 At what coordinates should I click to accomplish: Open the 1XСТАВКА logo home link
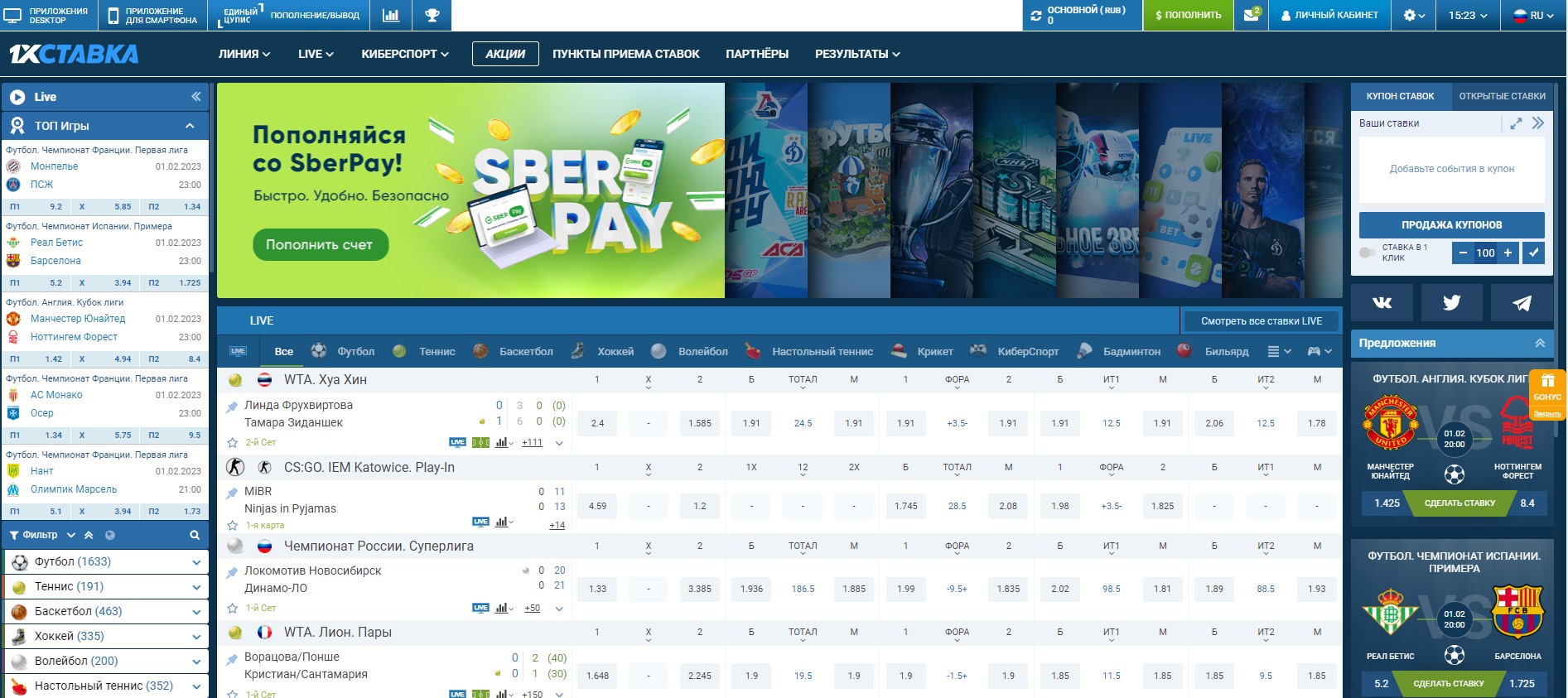pos(74,54)
